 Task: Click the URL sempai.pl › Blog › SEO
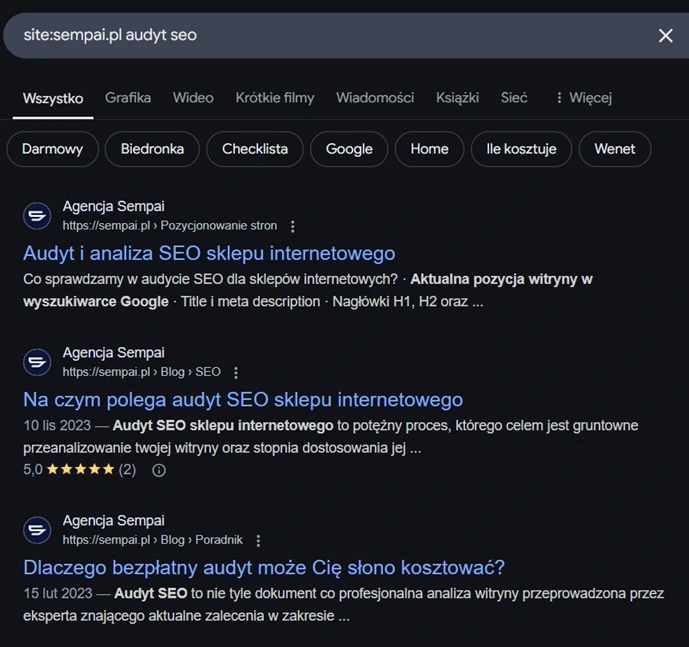pyautogui.click(x=141, y=372)
